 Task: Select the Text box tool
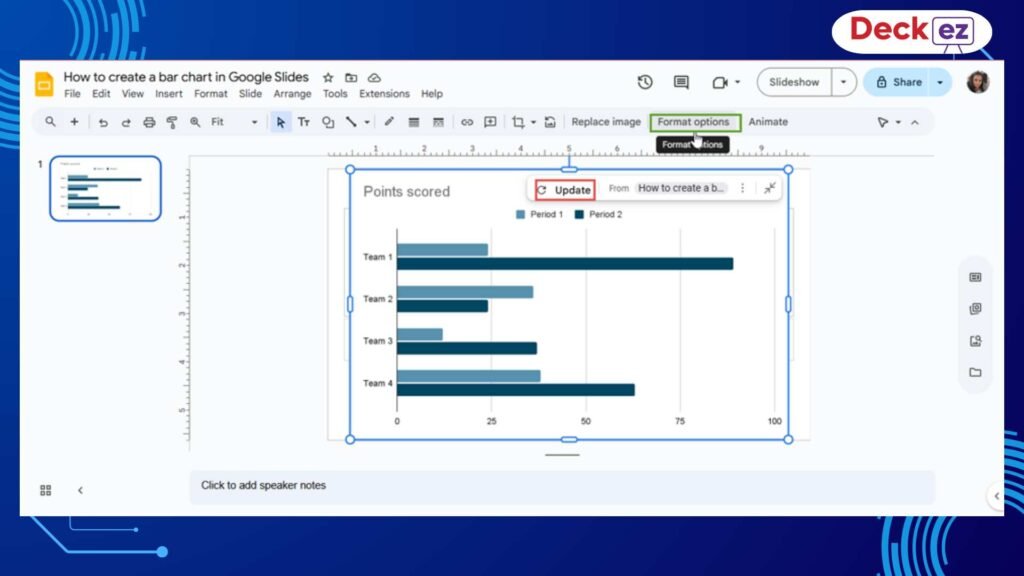304,122
